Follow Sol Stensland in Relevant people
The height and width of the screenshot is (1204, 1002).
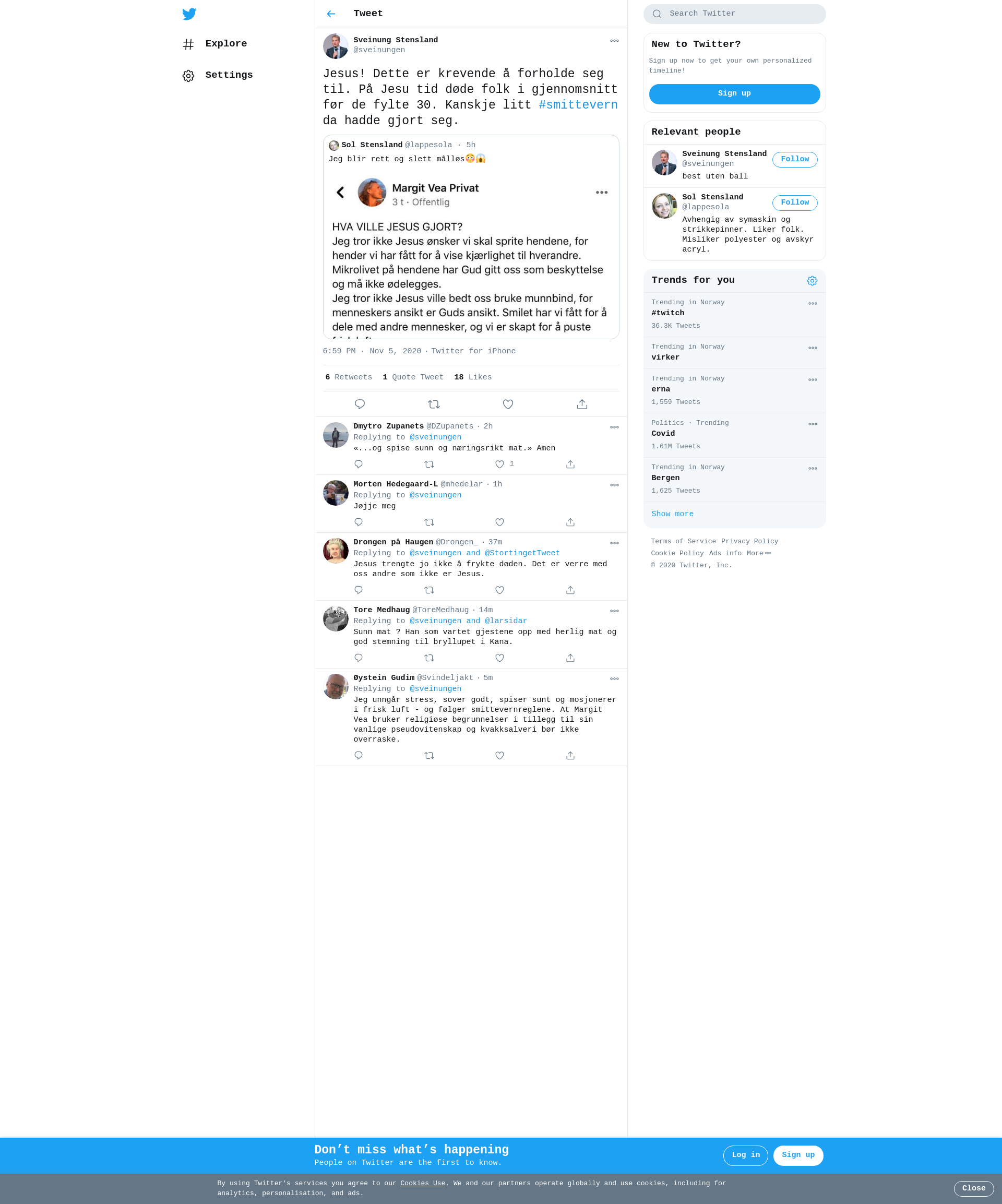794,203
